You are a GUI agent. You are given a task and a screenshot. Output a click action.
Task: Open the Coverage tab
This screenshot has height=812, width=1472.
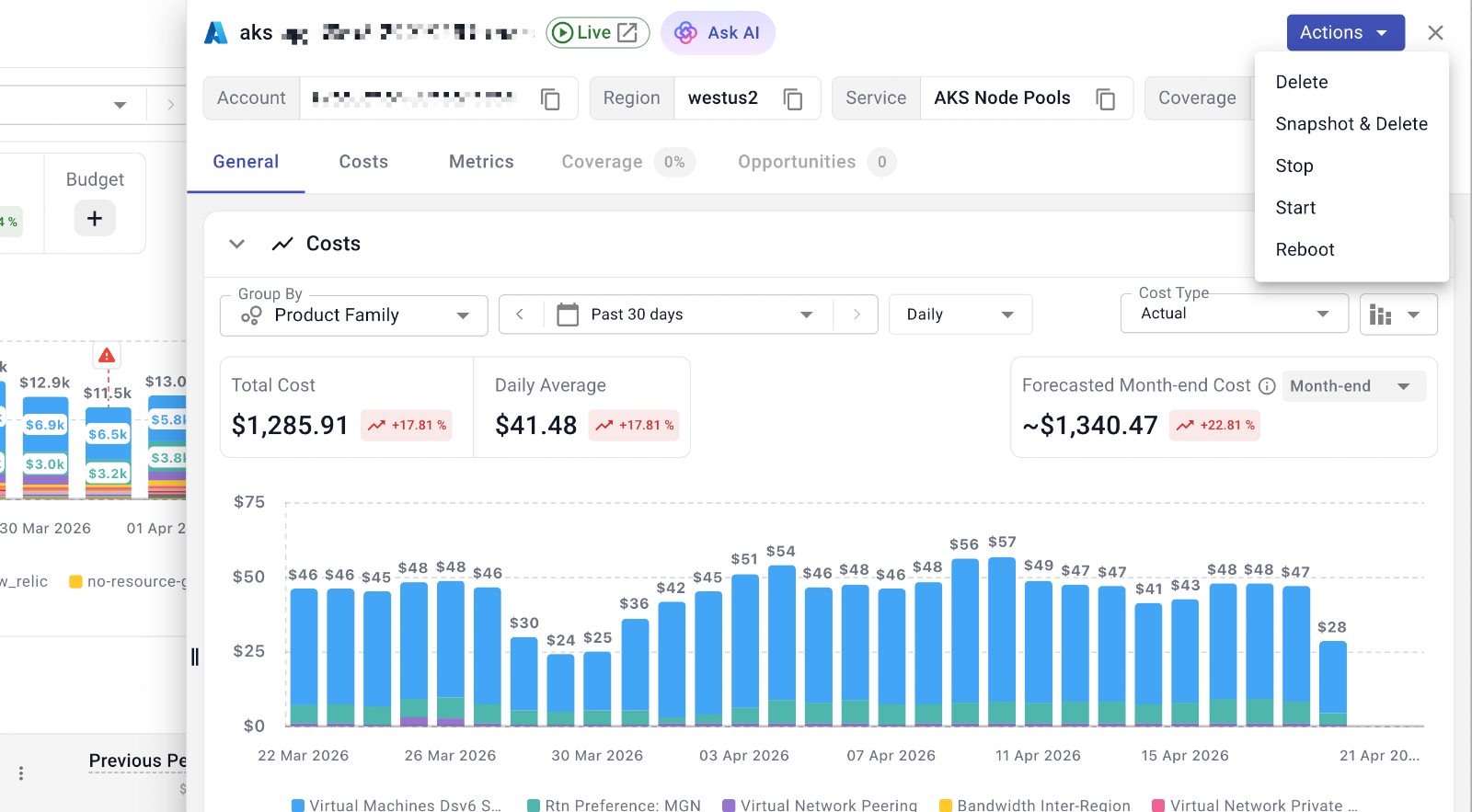[x=628, y=162]
